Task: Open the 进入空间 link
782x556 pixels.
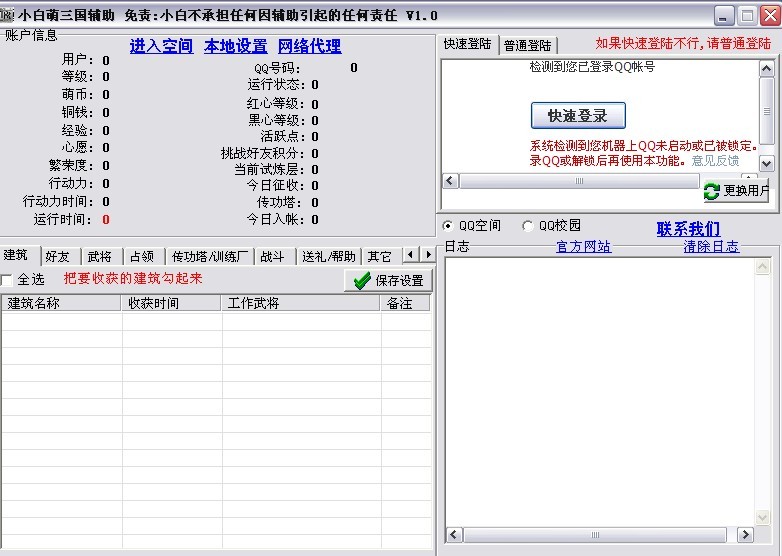Action: click(x=161, y=46)
